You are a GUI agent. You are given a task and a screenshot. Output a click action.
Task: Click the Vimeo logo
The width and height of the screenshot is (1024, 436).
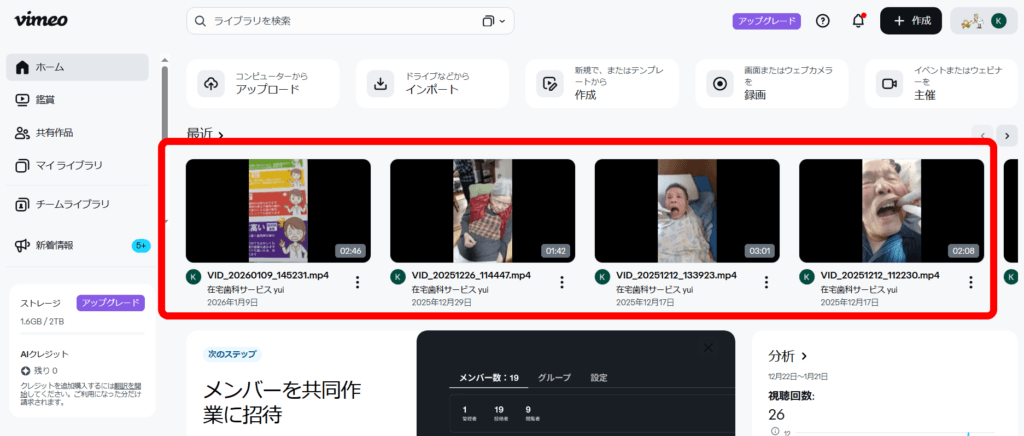click(x=41, y=21)
